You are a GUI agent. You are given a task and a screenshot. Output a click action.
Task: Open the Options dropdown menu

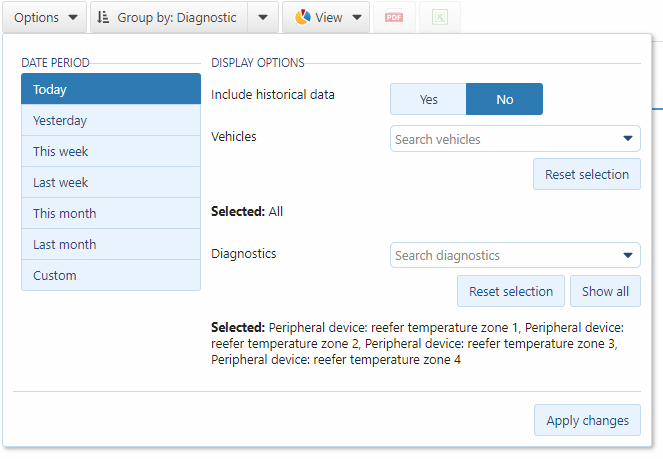click(45, 17)
